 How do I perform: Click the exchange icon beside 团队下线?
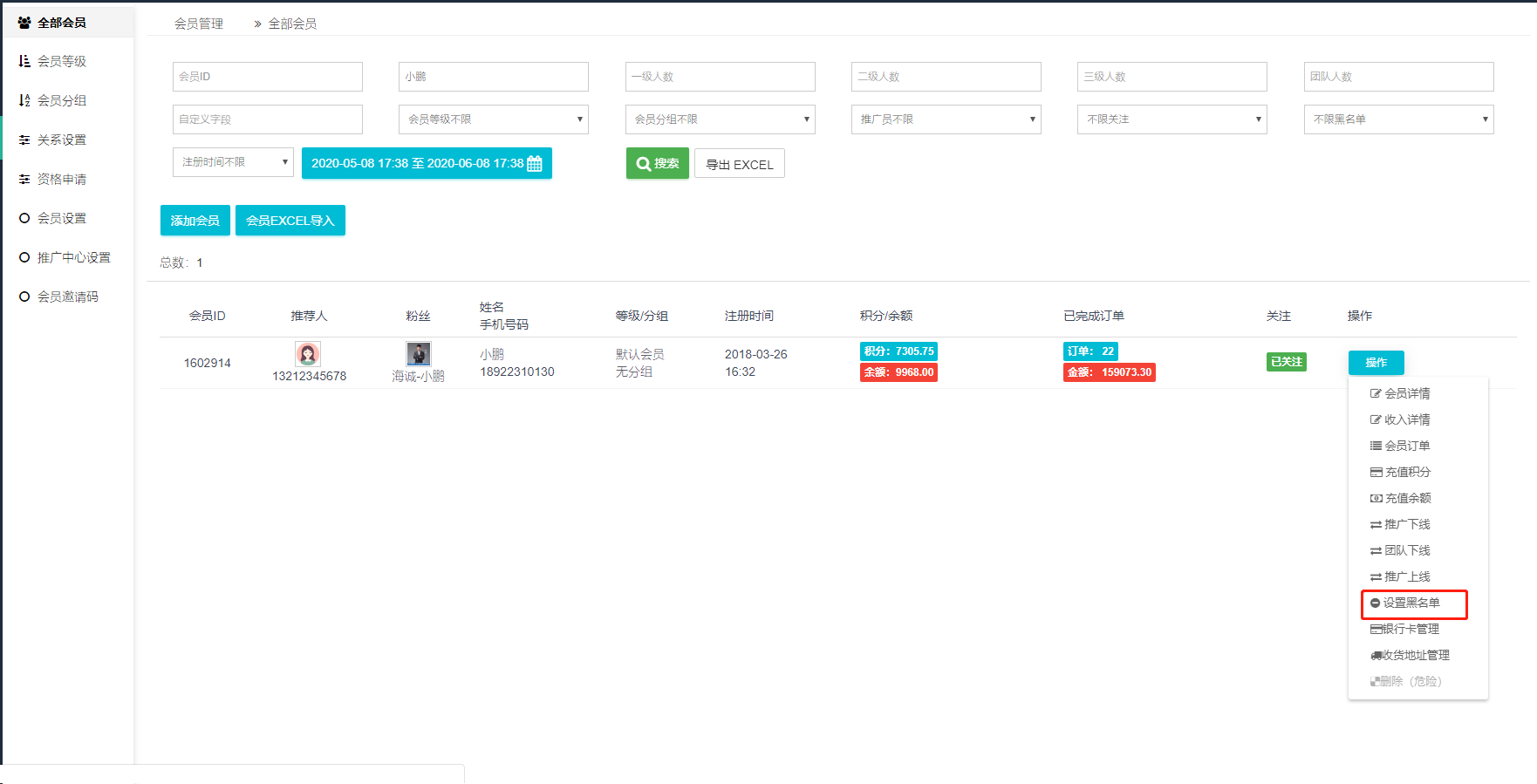click(x=1376, y=550)
